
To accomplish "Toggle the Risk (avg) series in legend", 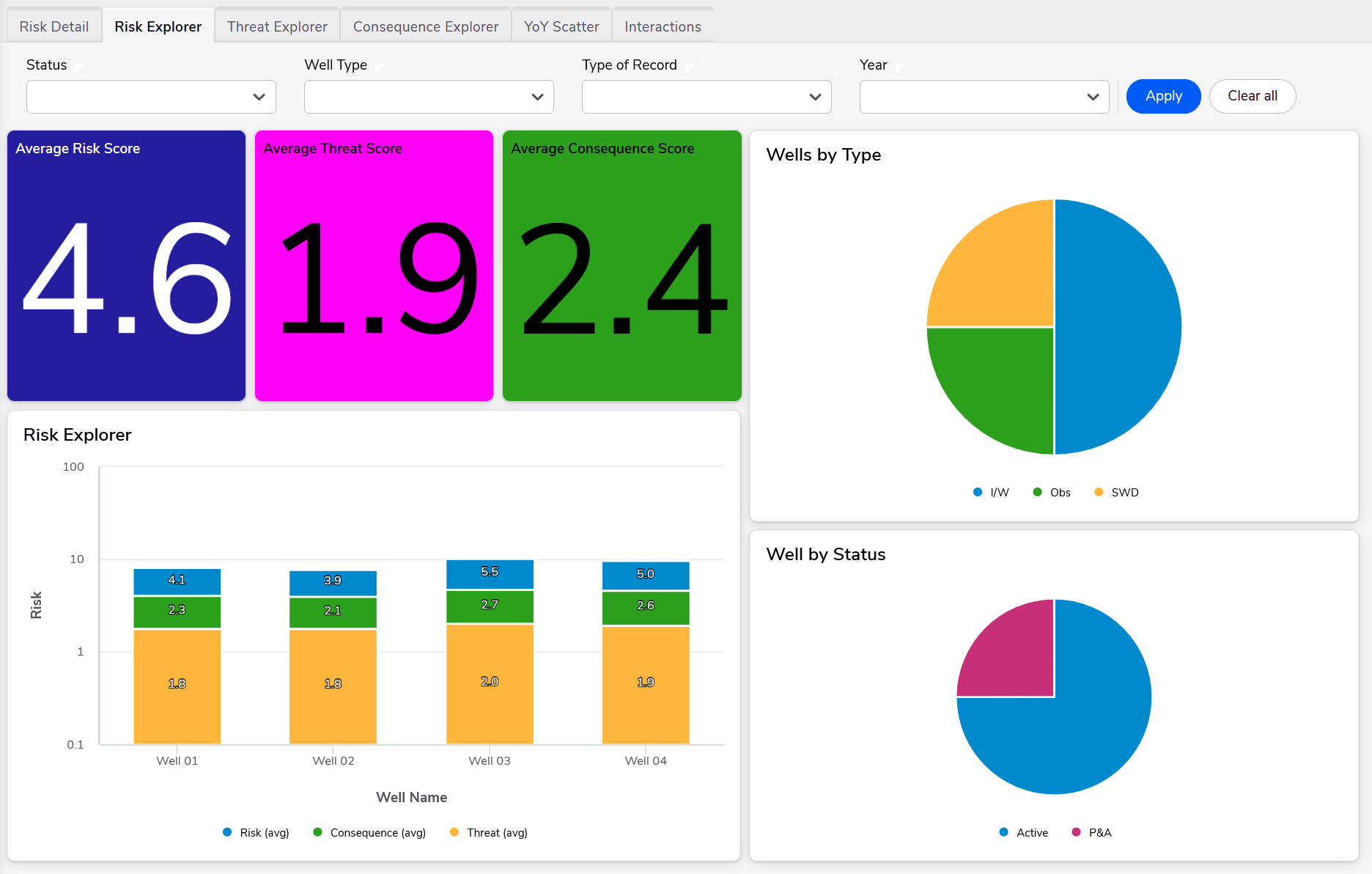I will pos(256,832).
